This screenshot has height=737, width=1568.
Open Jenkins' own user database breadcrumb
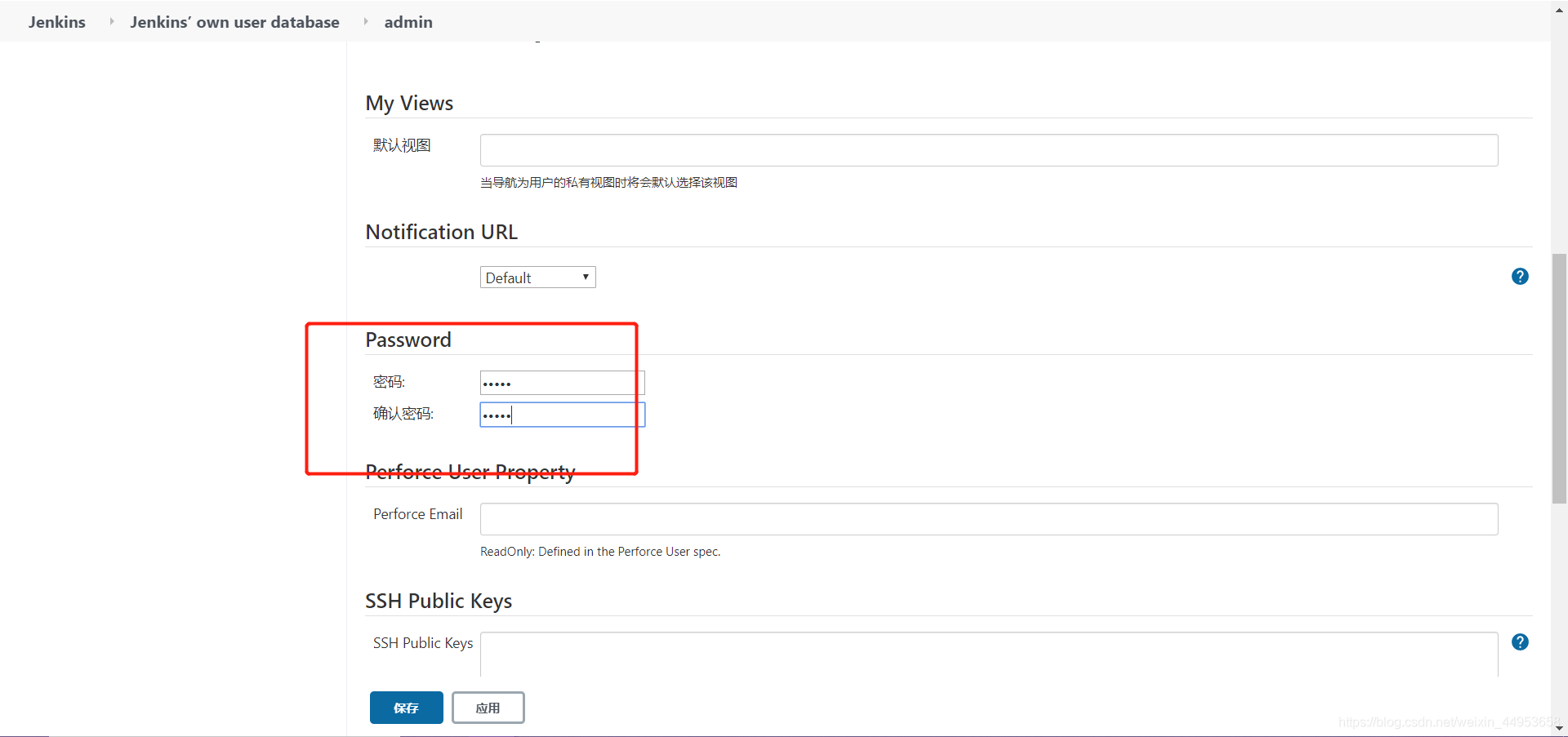pyautogui.click(x=234, y=22)
